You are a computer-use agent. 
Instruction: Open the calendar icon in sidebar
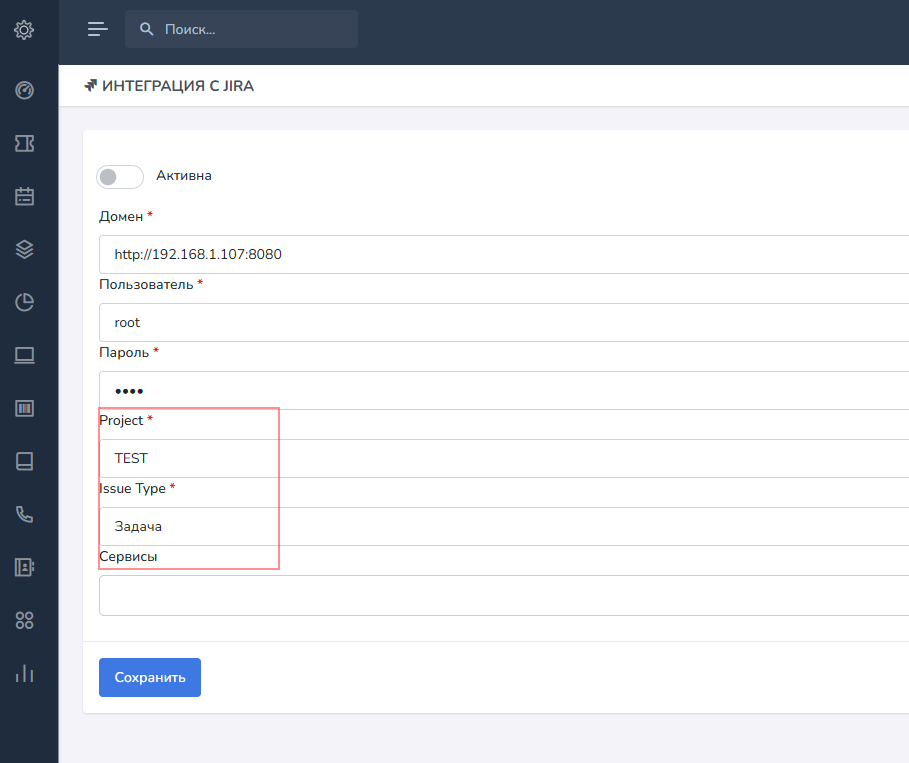[x=25, y=196]
